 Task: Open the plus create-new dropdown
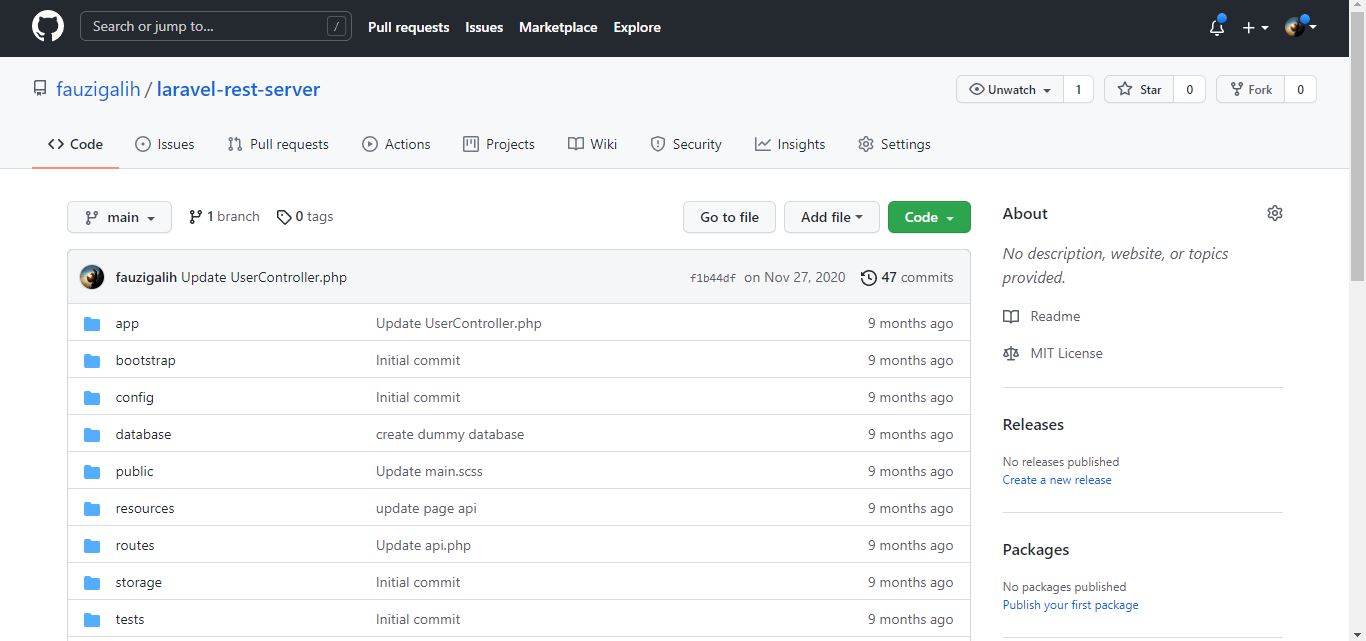tap(1255, 28)
